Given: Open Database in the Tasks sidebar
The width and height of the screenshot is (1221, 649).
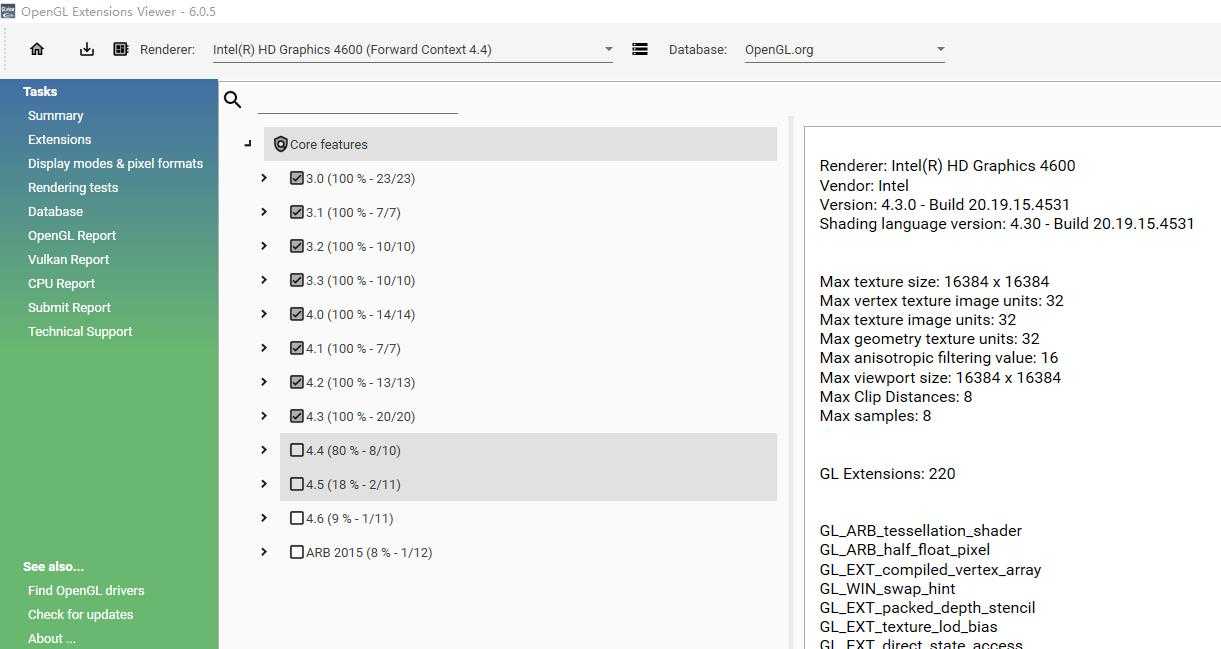Looking at the screenshot, I should click(x=55, y=212).
